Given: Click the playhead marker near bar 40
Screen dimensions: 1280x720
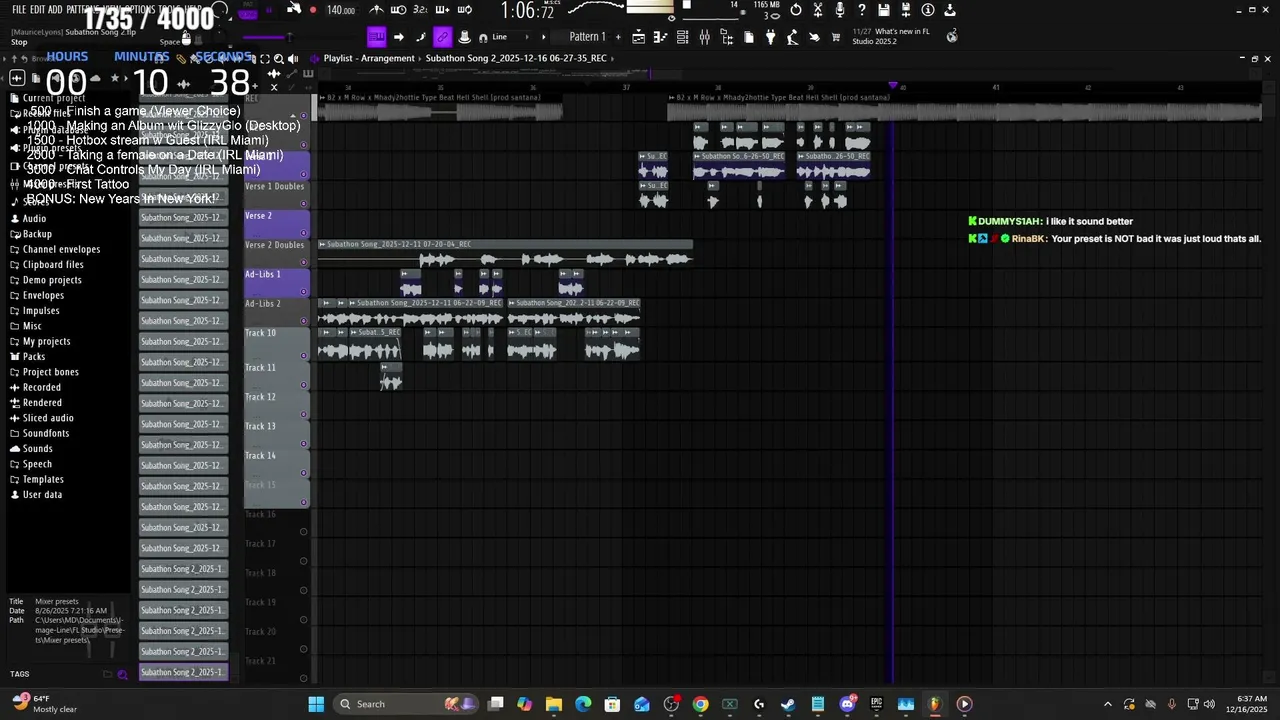Looking at the screenshot, I should (893, 86).
